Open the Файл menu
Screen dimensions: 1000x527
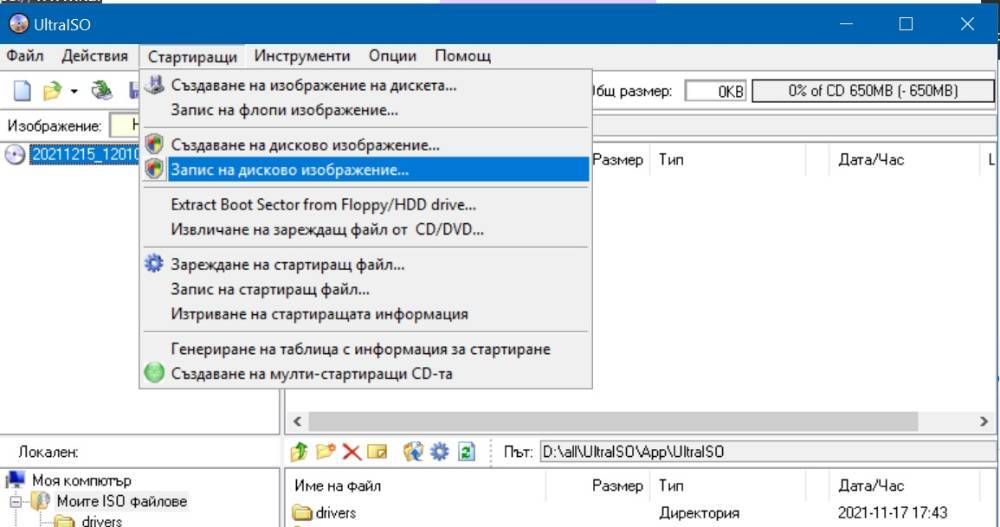[x=25, y=56]
